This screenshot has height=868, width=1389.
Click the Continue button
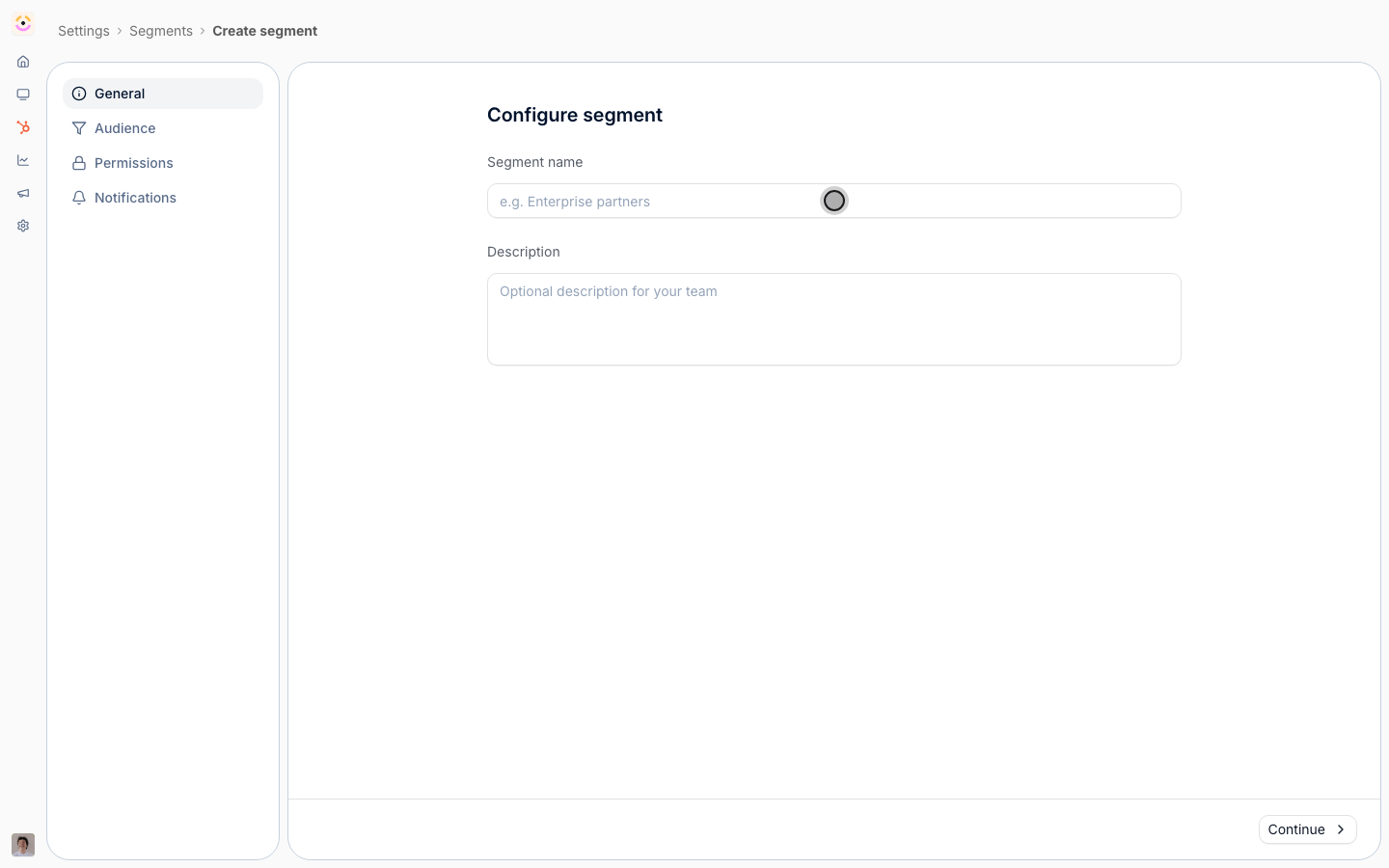[1307, 829]
